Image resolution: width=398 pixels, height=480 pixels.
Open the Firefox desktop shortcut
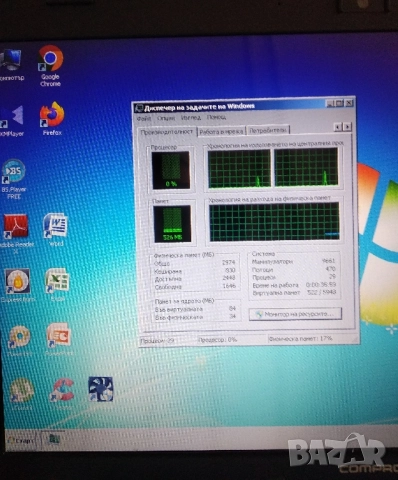click(52, 119)
